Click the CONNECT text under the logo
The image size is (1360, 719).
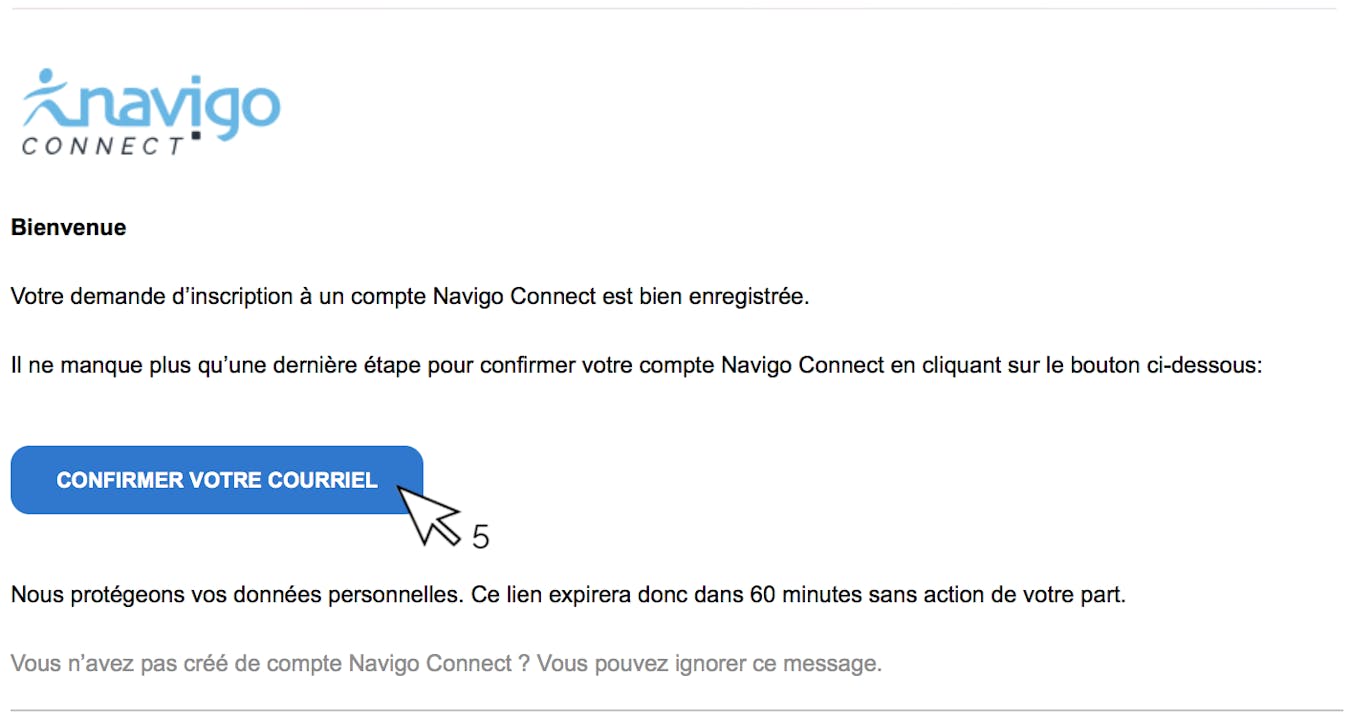point(103,146)
